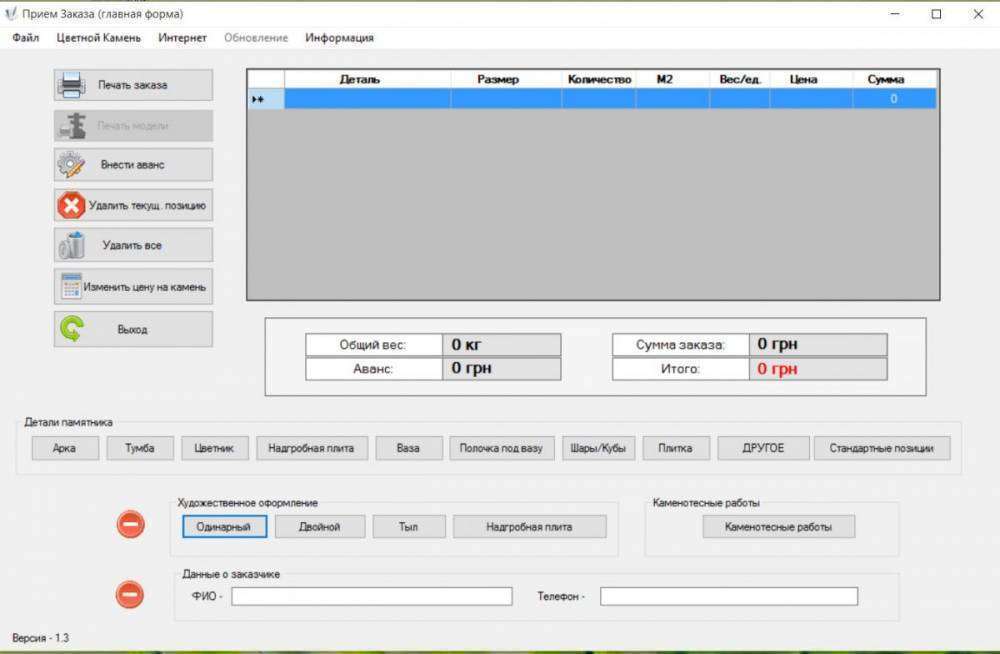Open the Информация menu

point(339,38)
